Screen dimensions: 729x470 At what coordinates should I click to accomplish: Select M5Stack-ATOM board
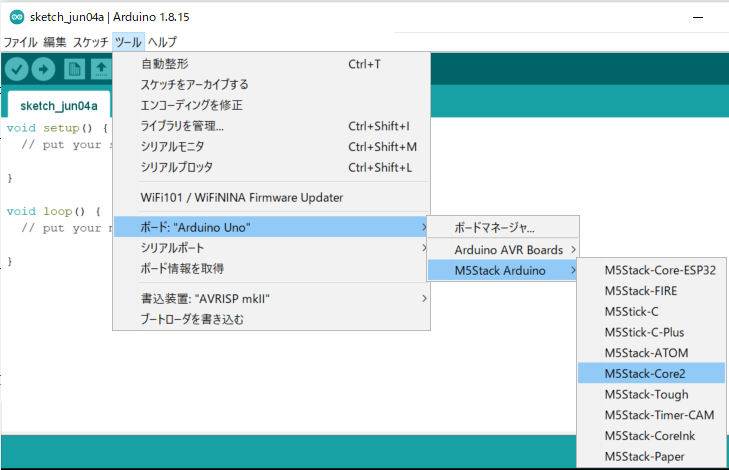651,353
